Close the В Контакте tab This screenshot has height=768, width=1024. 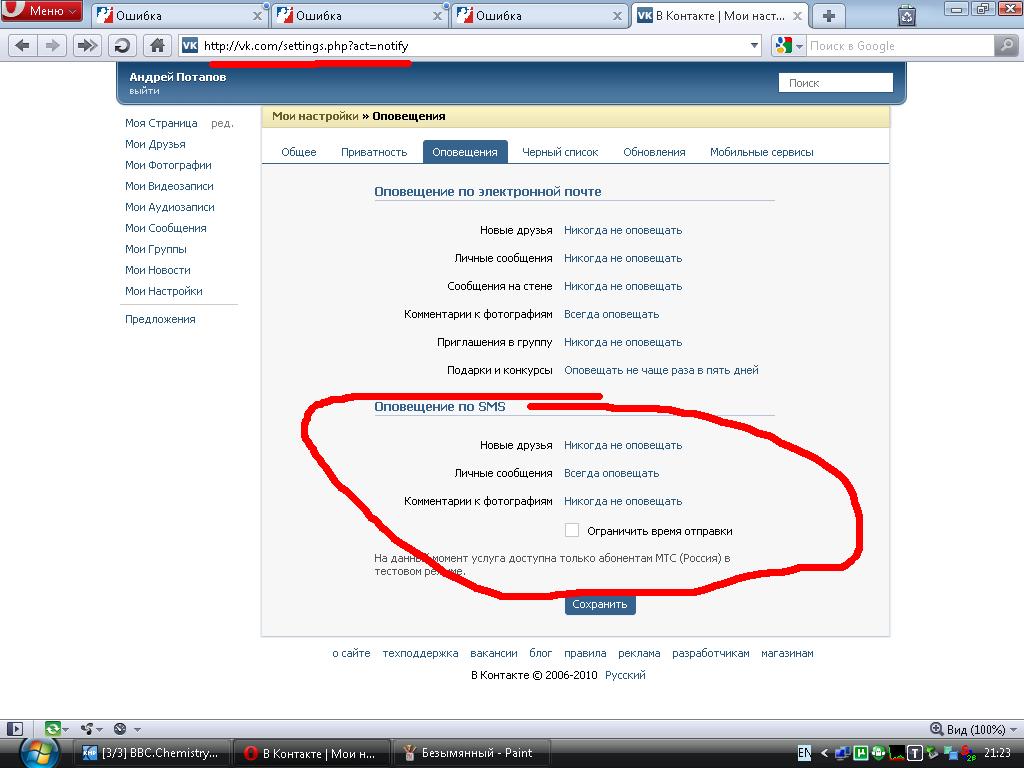pos(797,16)
